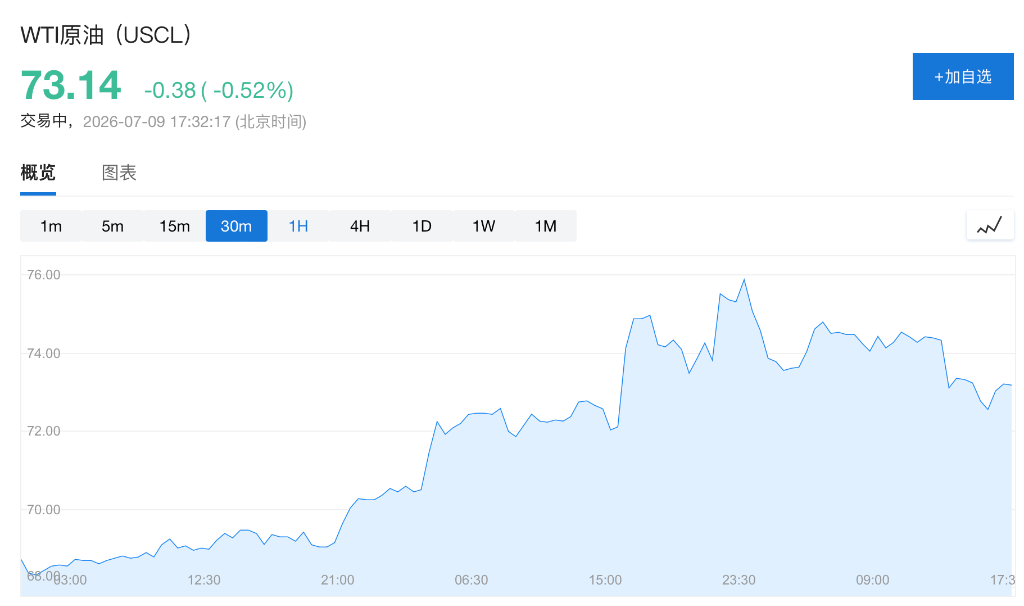1024x606 pixels.
Task: Set chart interval to 1W
Action: point(483,226)
